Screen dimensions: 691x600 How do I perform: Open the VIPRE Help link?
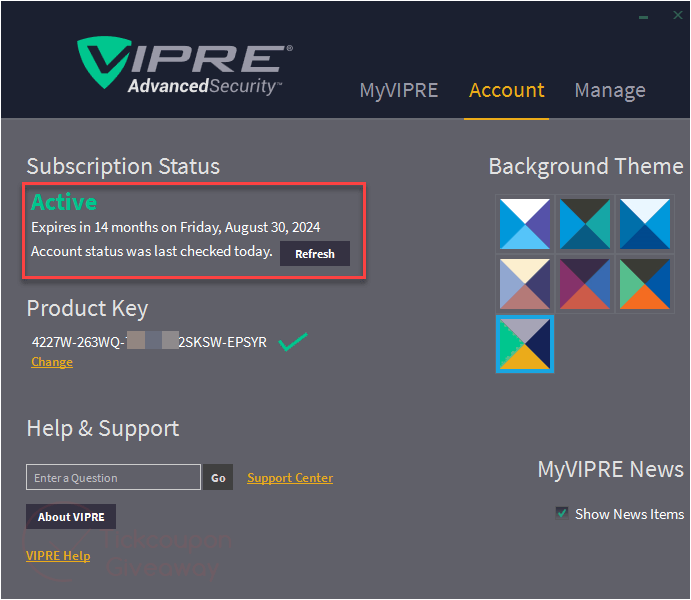click(x=58, y=556)
